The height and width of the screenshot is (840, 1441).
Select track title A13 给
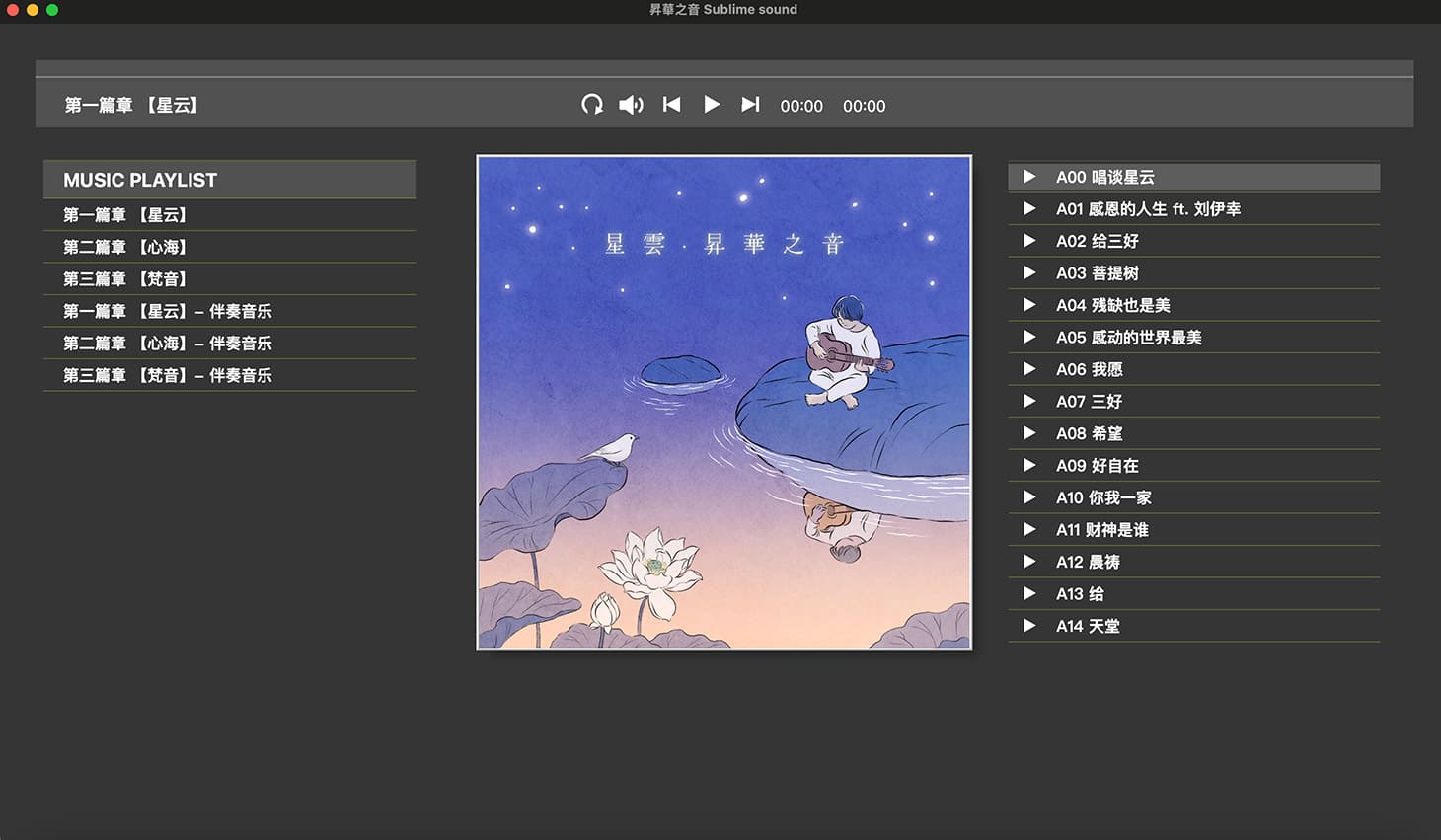tap(1080, 594)
